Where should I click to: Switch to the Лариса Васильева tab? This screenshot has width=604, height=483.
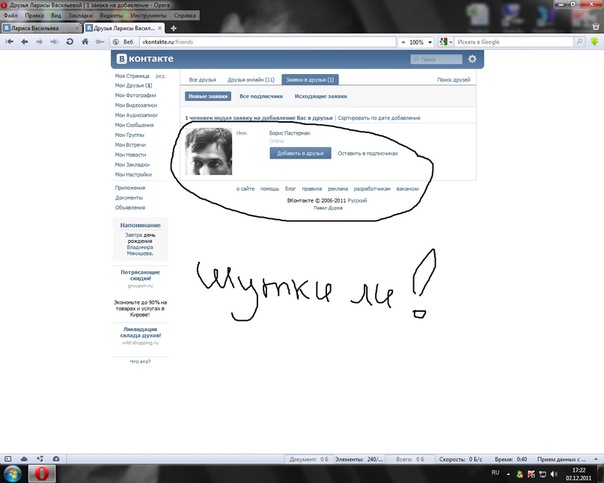pyautogui.click(x=42, y=28)
